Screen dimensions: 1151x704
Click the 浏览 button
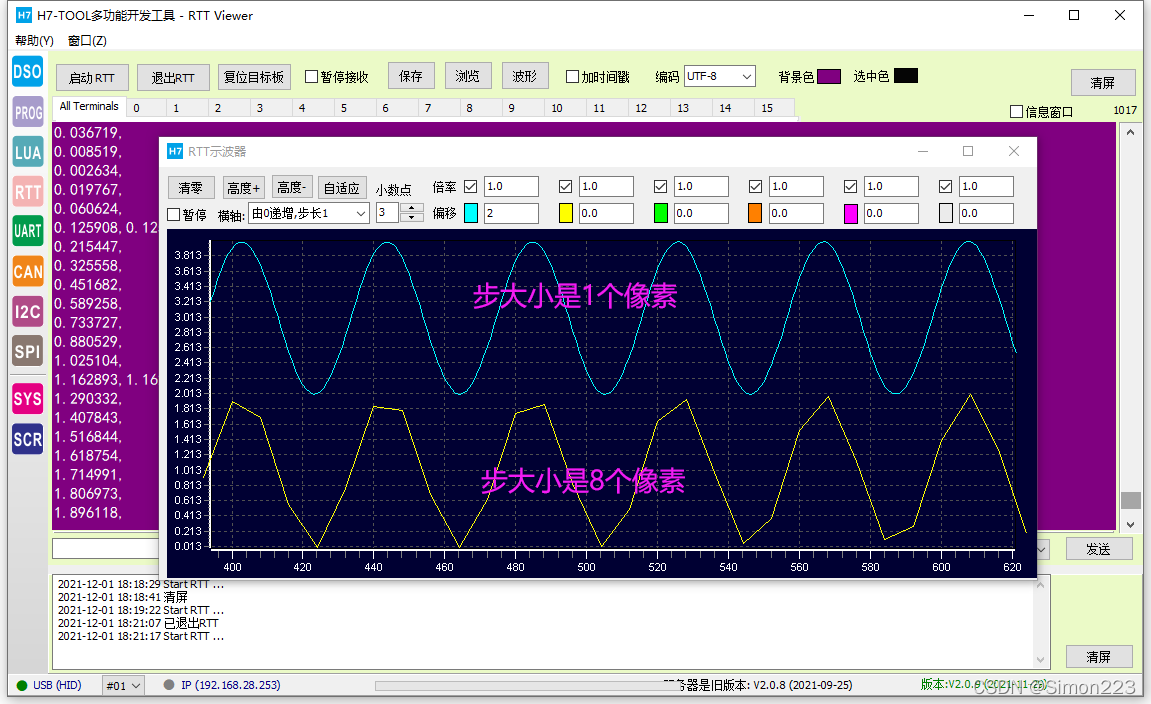pyautogui.click(x=468, y=76)
